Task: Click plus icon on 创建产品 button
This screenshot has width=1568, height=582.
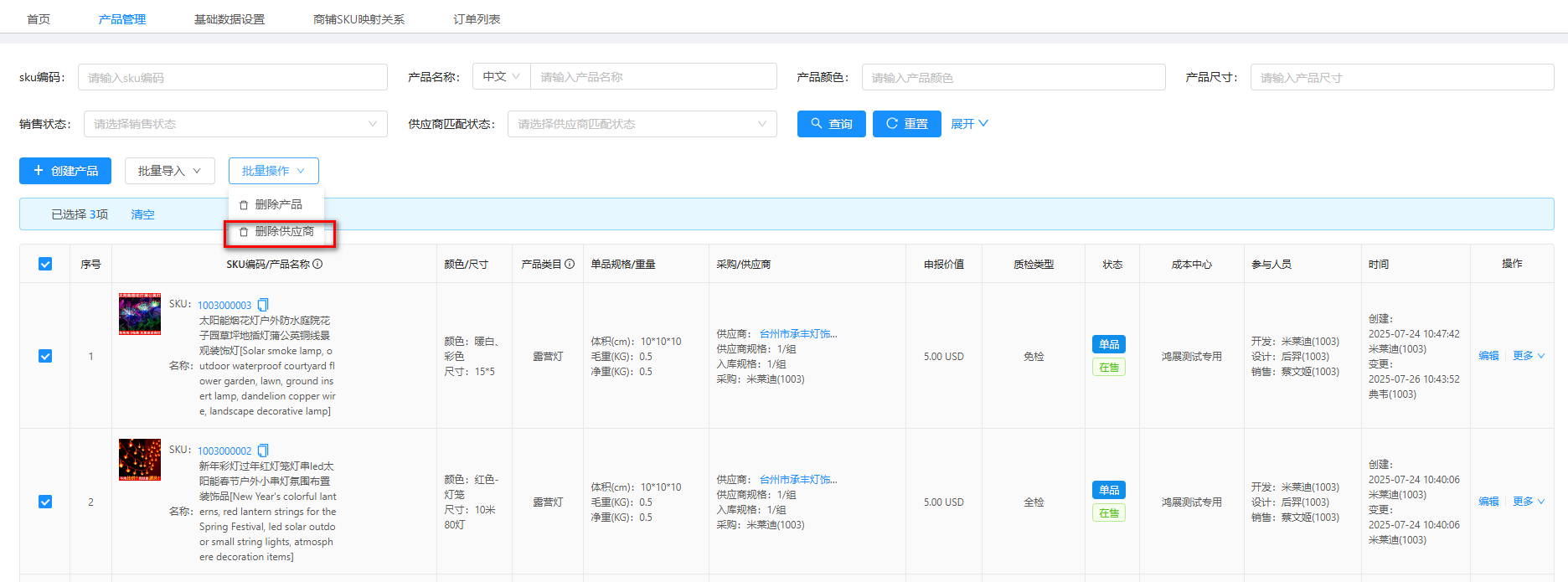Action: 38,170
